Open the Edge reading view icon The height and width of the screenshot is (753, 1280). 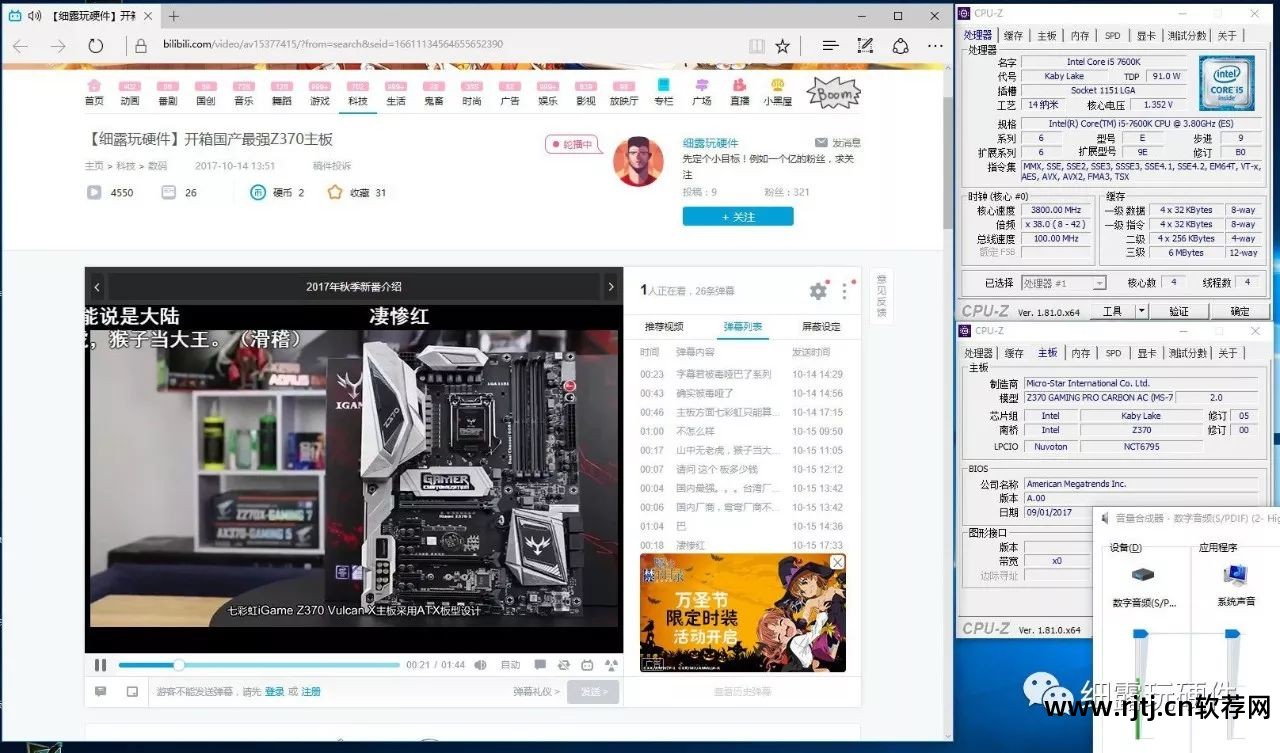point(757,46)
